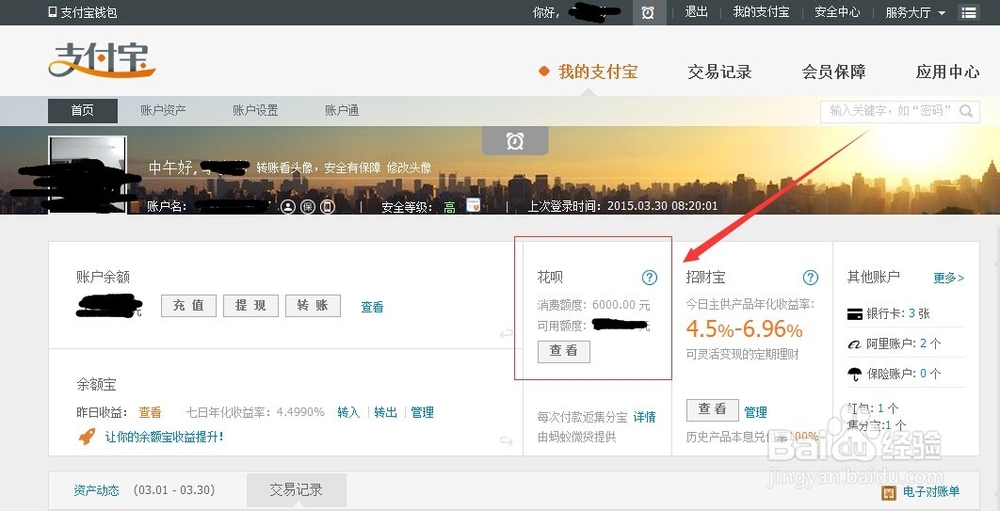Click the 详情 link for 集分宝
The height and width of the screenshot is (511, 1000).
click(645, 417)
